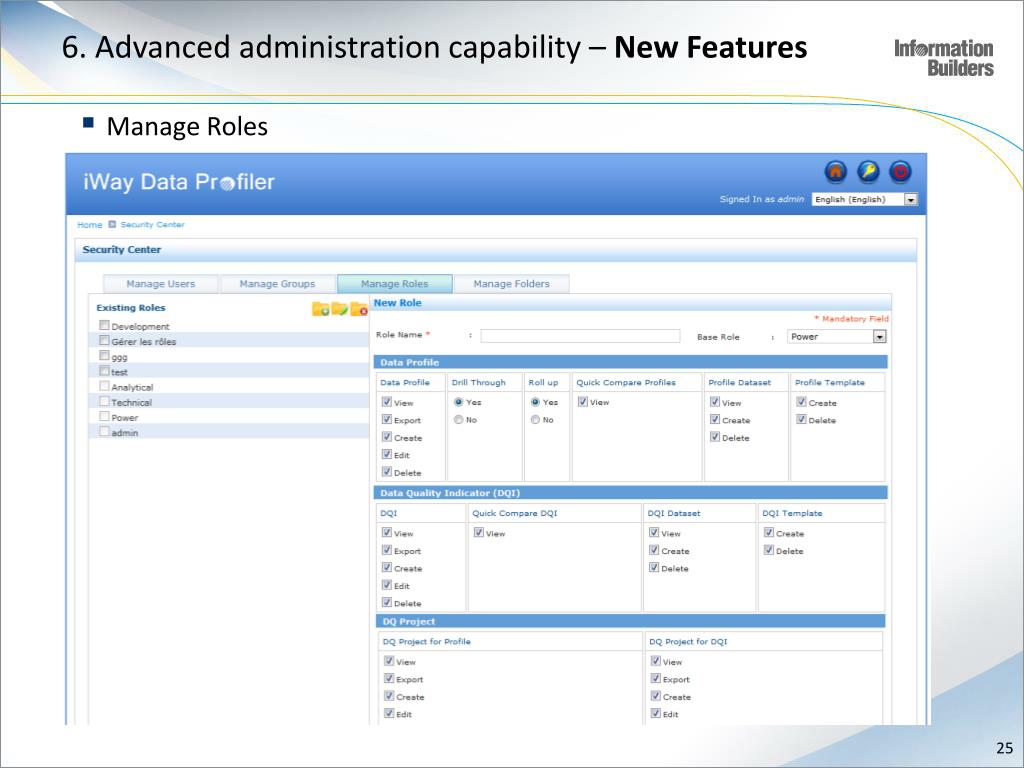The image size is (1024, 768).
Task: Toggle Edit under the Data Profile column
Action: click(387, 455)
